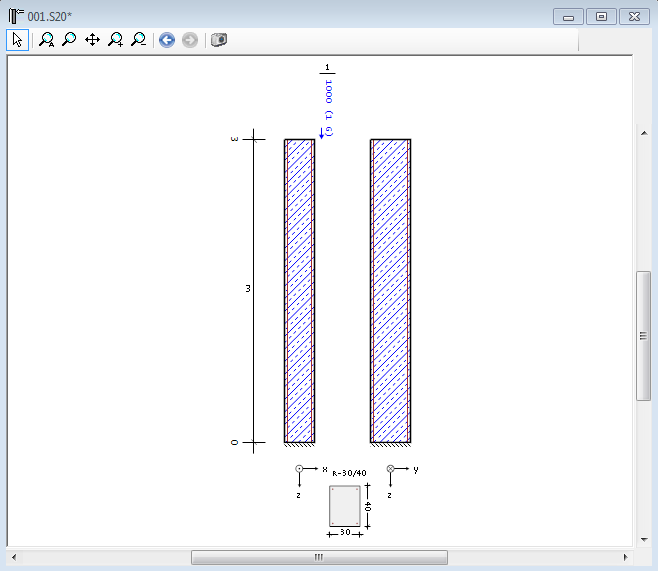Click the 001.S20 window title icon
Image resolution: width=658 pixels, height=571 pixels.
[x=16, y=16]
